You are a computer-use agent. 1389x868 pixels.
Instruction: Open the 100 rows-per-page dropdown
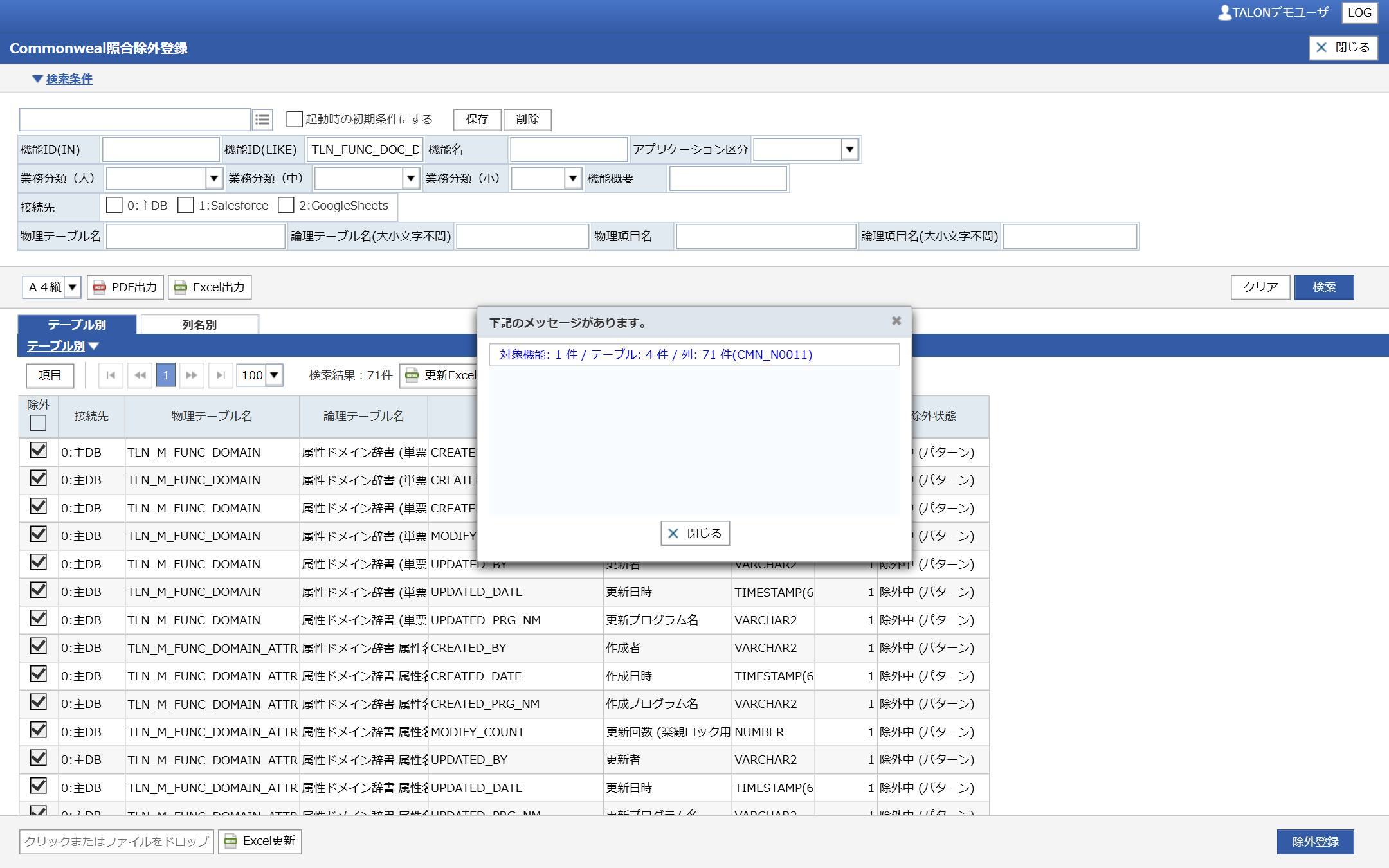tap(274, 375)
